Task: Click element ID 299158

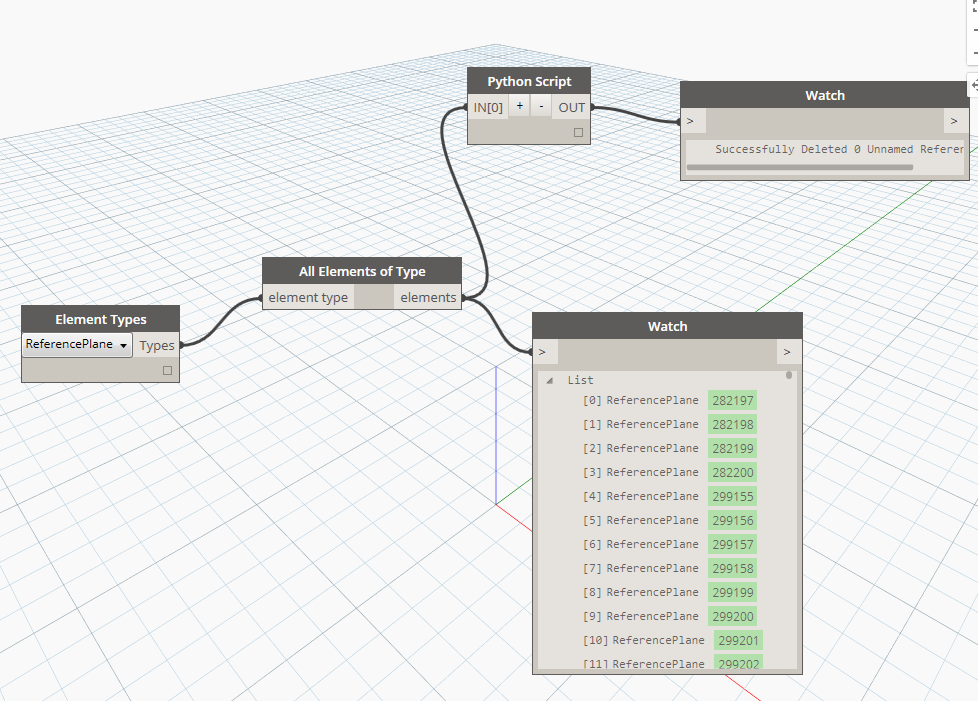Action: pos(732,568)
